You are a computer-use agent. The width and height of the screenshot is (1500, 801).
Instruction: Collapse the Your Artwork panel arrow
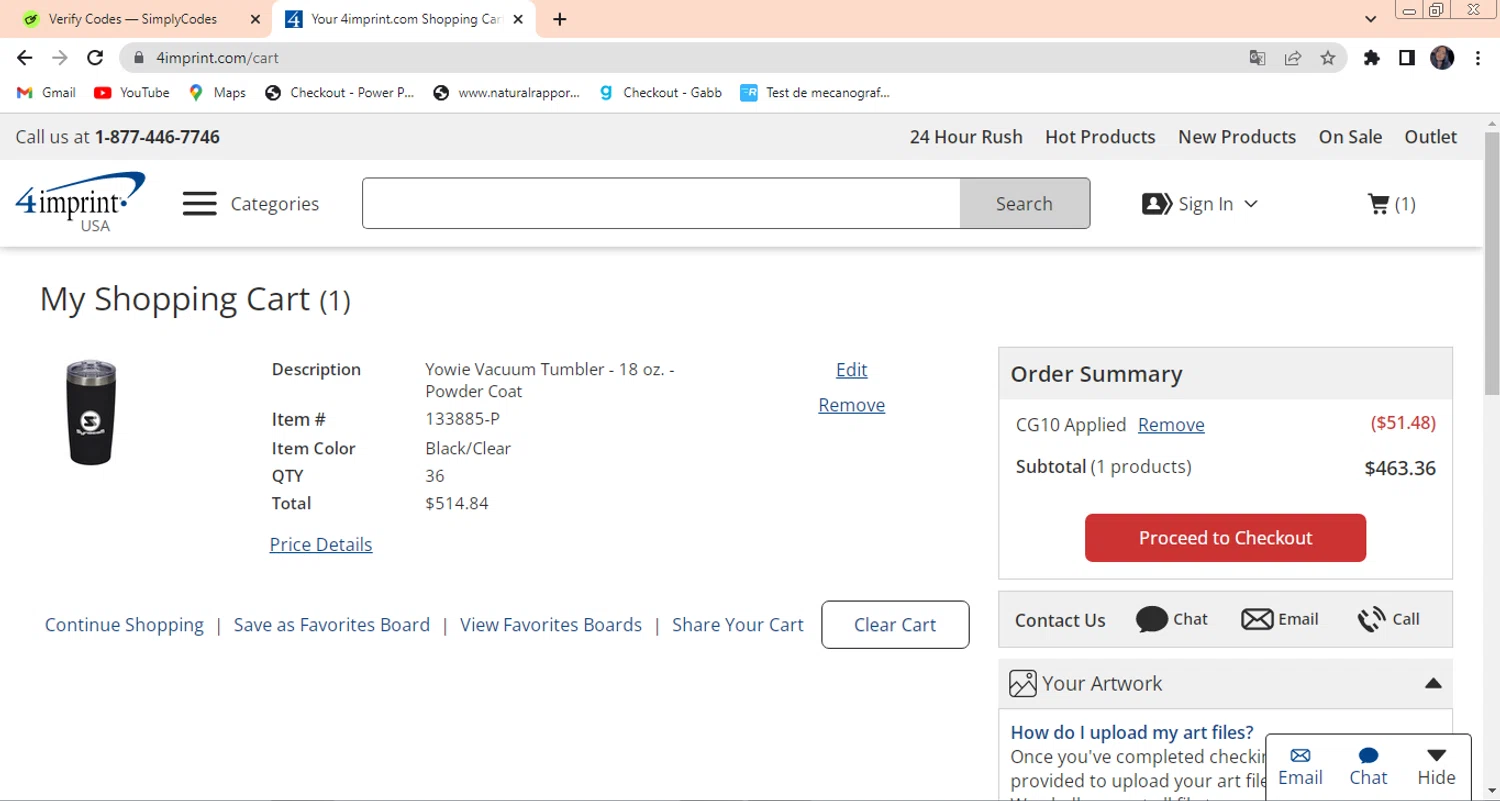(x=1433, y=684)
